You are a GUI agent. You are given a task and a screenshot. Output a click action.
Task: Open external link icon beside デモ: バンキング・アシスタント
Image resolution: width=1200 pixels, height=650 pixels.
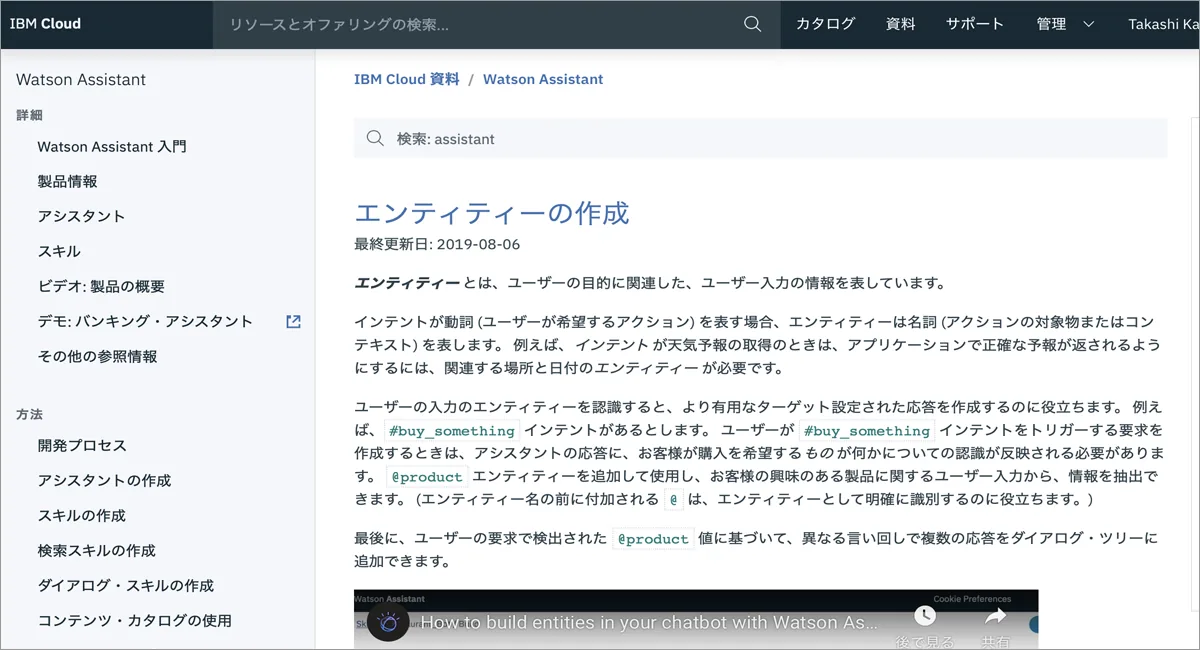coord(293,322)
